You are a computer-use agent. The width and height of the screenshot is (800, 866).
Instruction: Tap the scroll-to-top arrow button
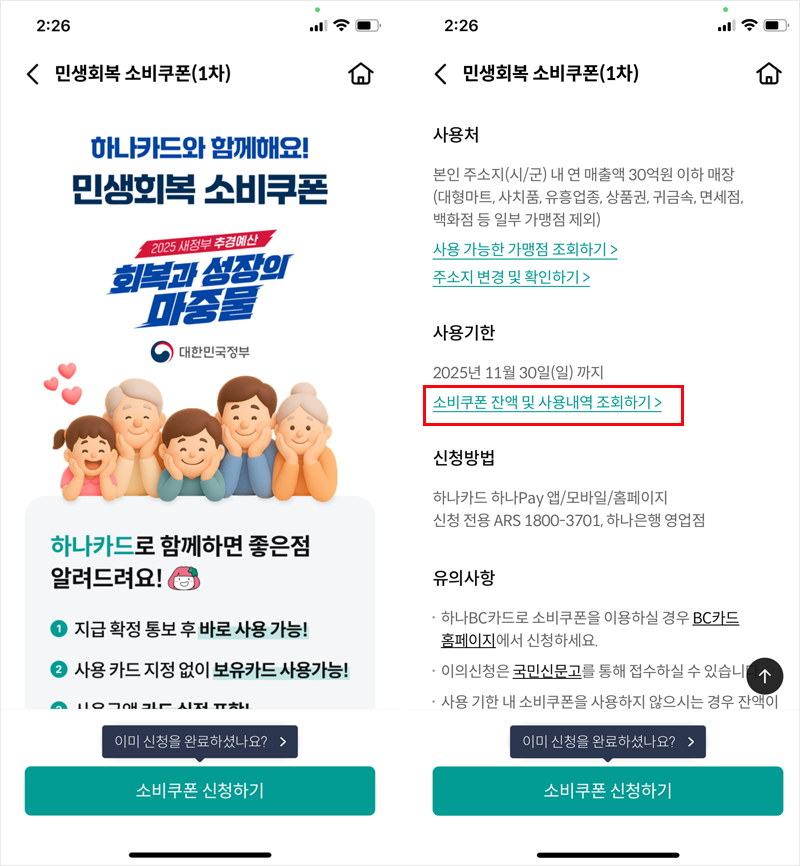coord(765,675)
